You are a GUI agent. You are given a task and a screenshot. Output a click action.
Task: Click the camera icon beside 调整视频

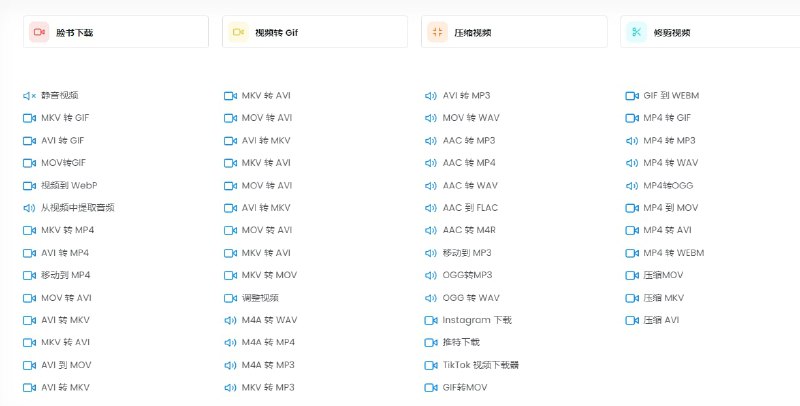[230, 298]
